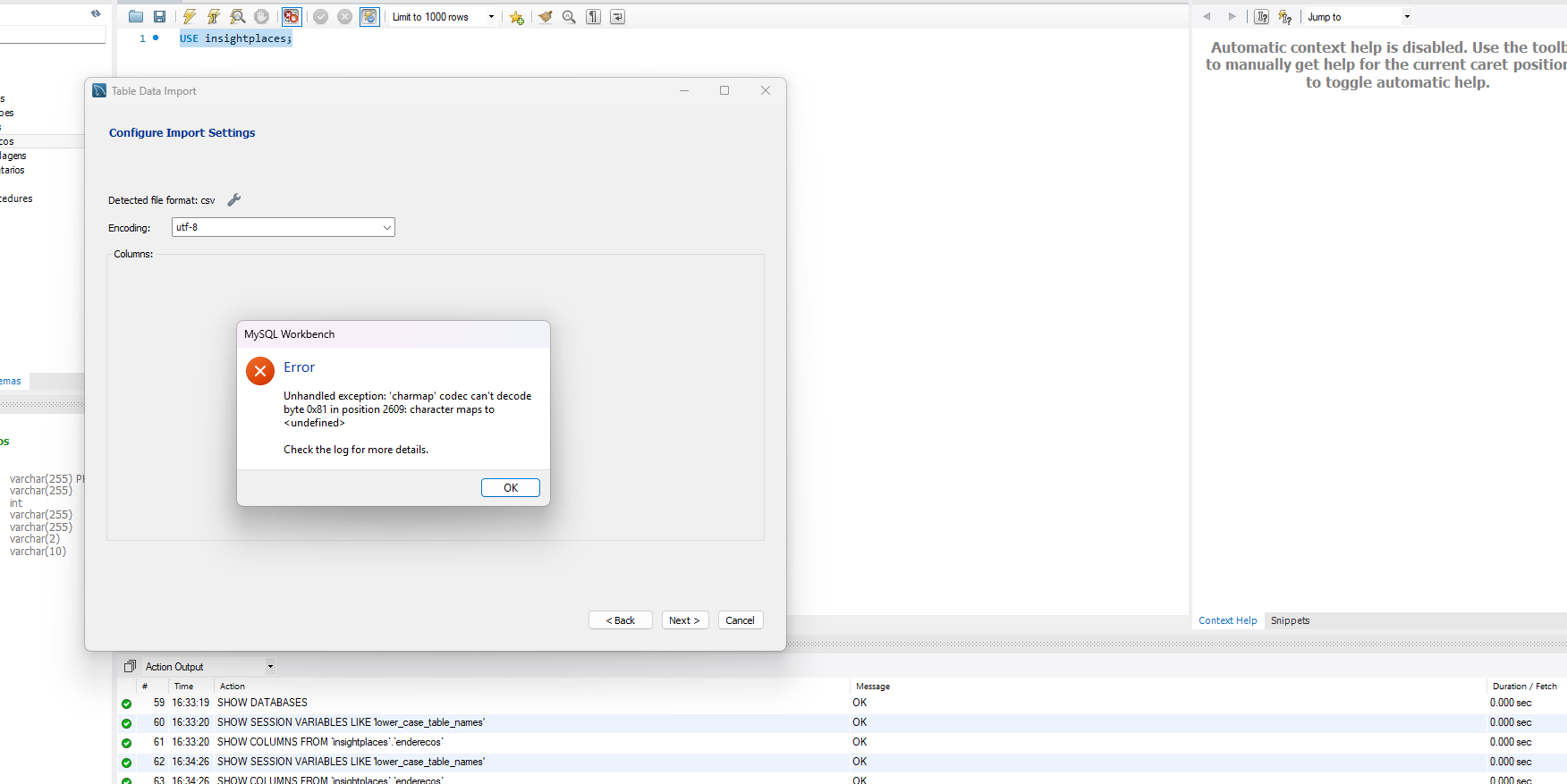Screen dimensions: 1567x784
Task: Click the 16:33:19 time cell in output
Action: click(191, 703)
